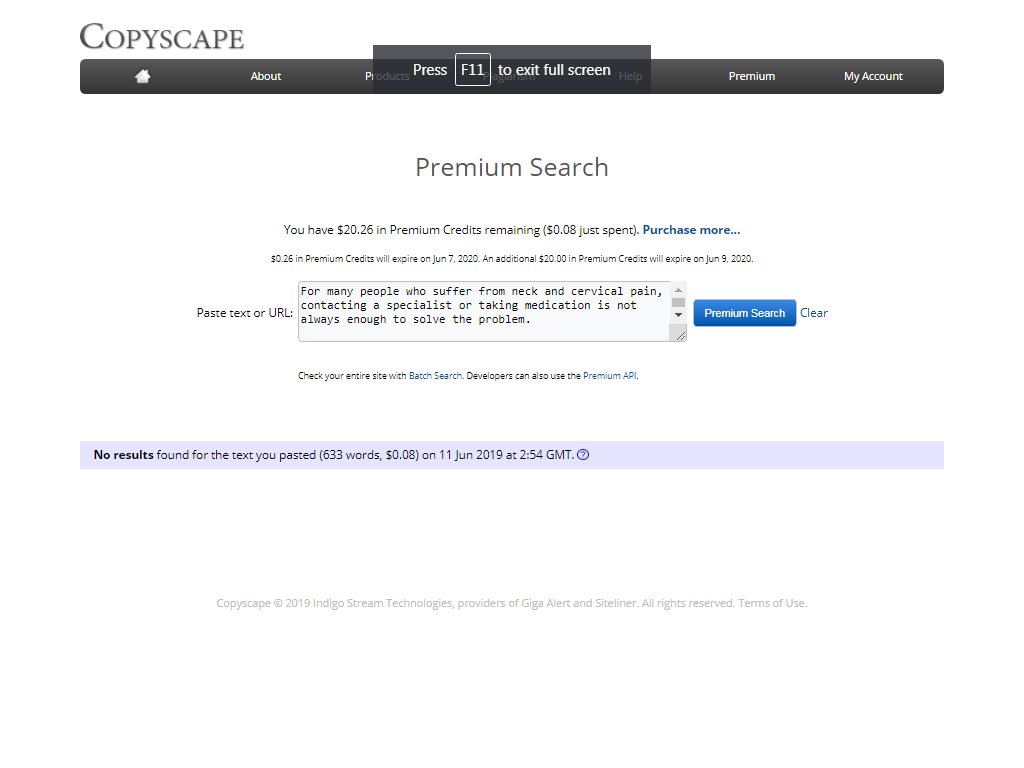Screen dimensions: 1024x768
Task: Open the About menu
Action: coord(266,76)
